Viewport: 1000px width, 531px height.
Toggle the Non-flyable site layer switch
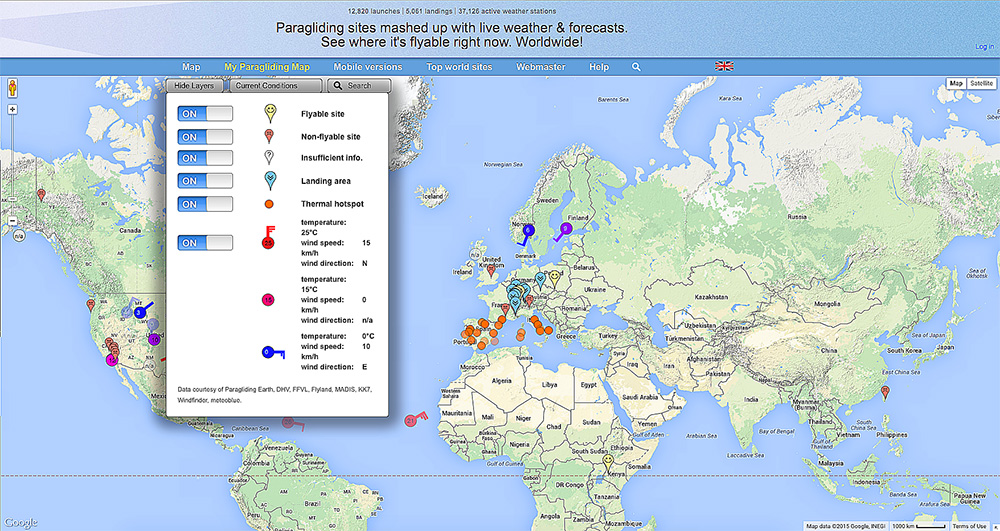[x=205, y=136]
